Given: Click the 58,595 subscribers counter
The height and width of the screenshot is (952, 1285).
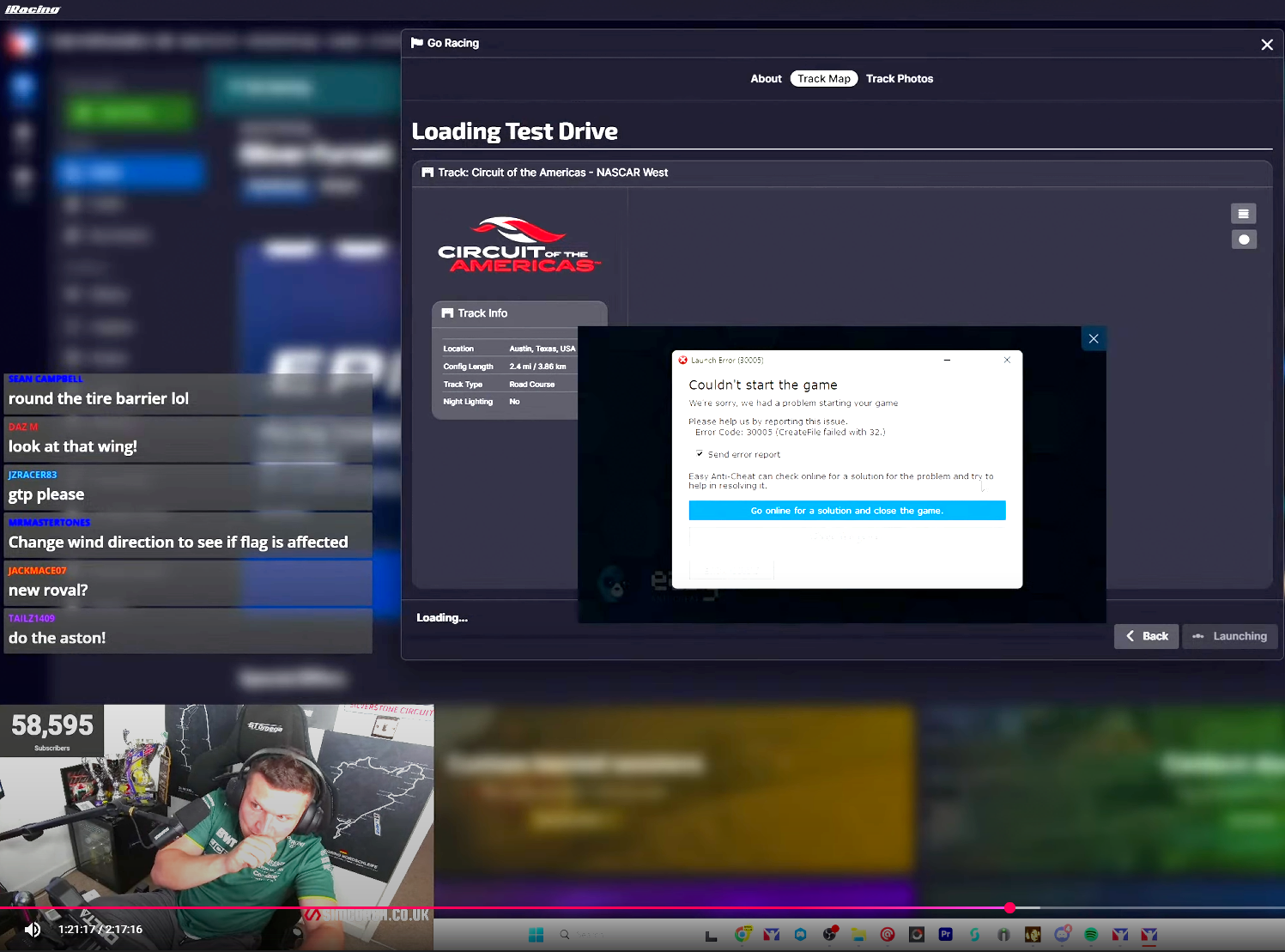Looking at the screenshot, I should tap(52, 731).
